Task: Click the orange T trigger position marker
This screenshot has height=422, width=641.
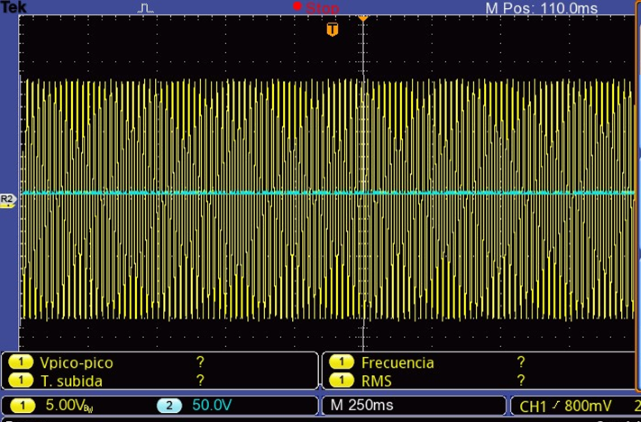Action: (332, 29)
